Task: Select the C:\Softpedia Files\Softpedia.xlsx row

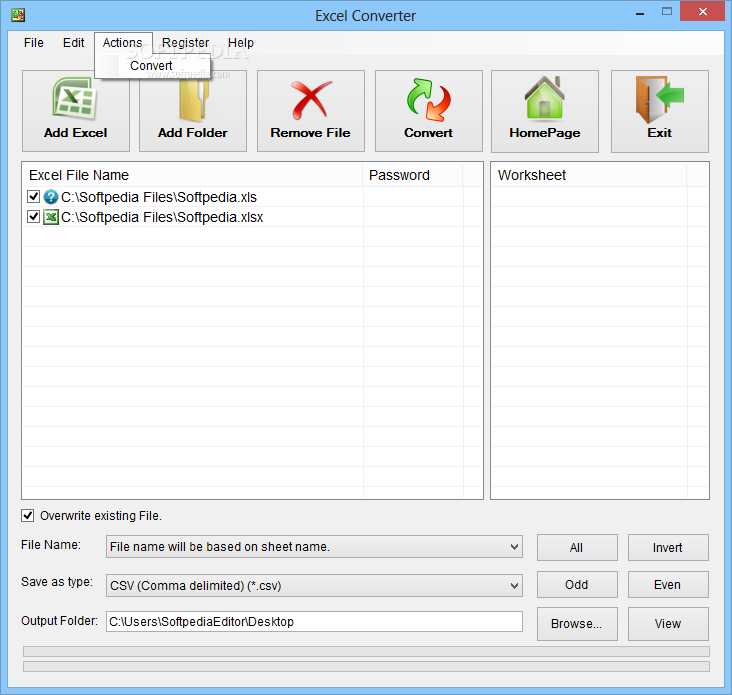Action: click(252, 217)
